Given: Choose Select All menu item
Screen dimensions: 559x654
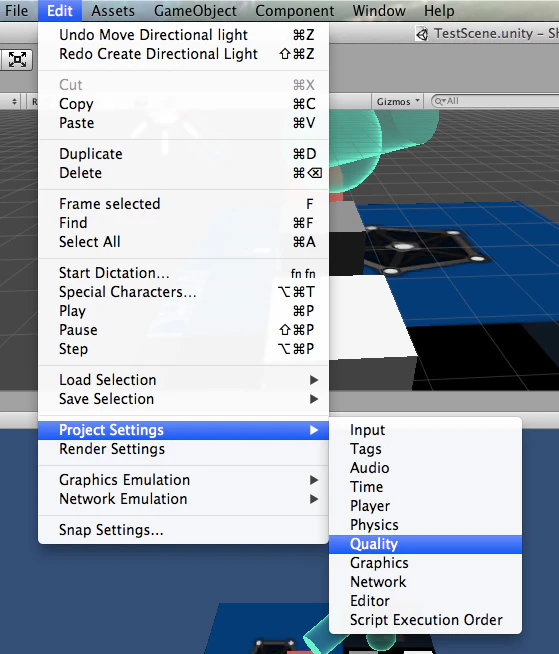Looking at the screenshot, I should (184, 242).
